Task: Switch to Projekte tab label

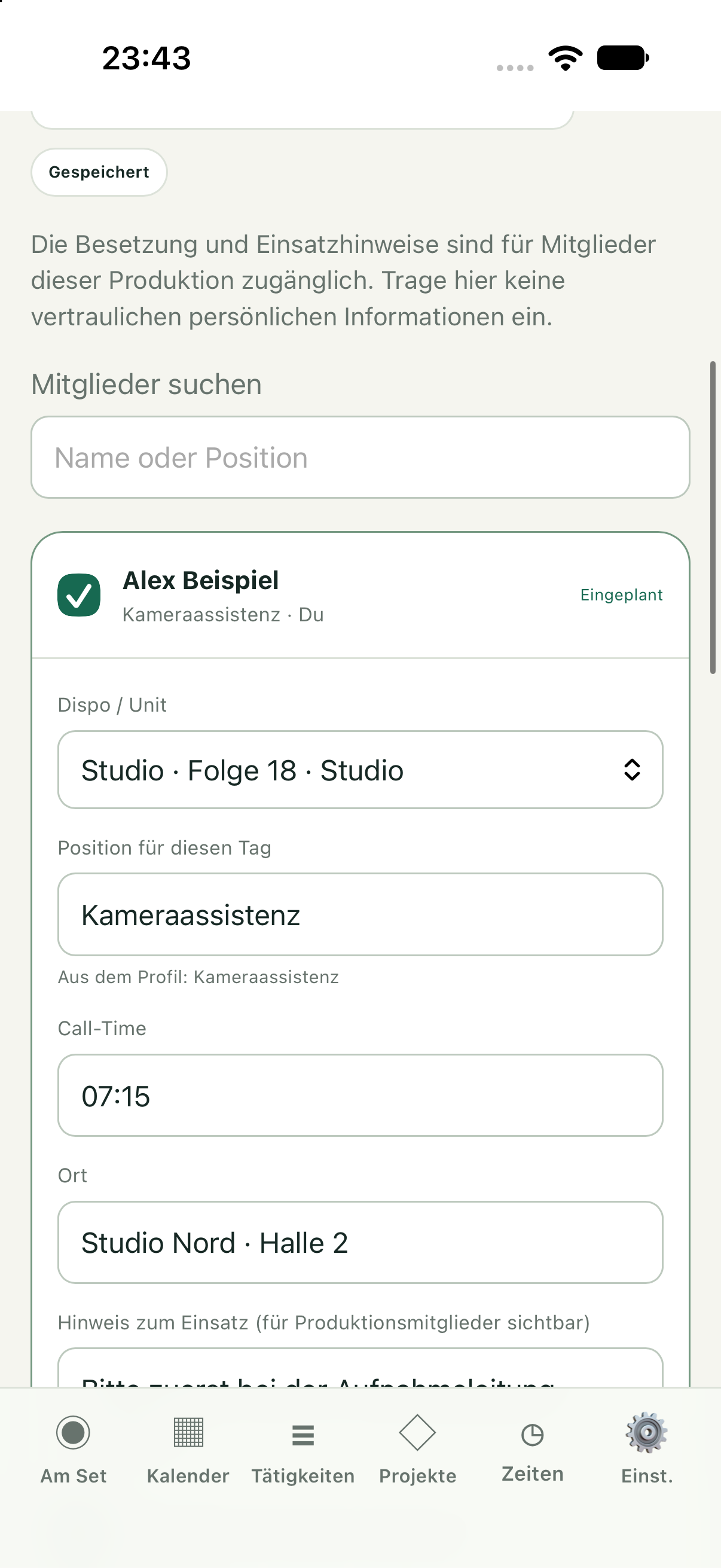Action: point(417,1476)
